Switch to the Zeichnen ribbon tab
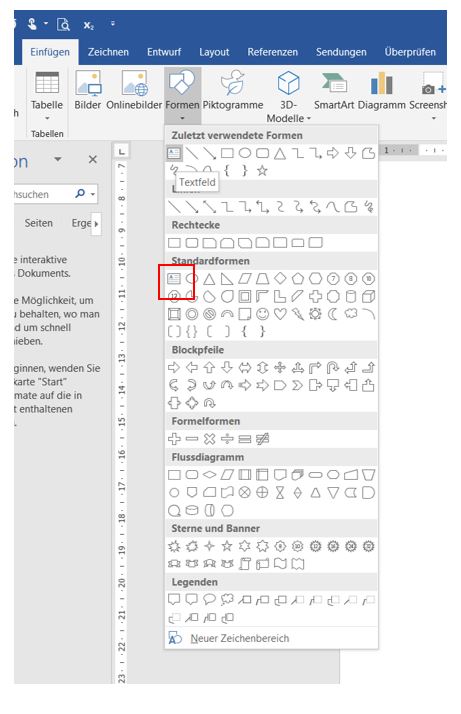The width and height of the screenshot is (461, 714). click(108, 52)
